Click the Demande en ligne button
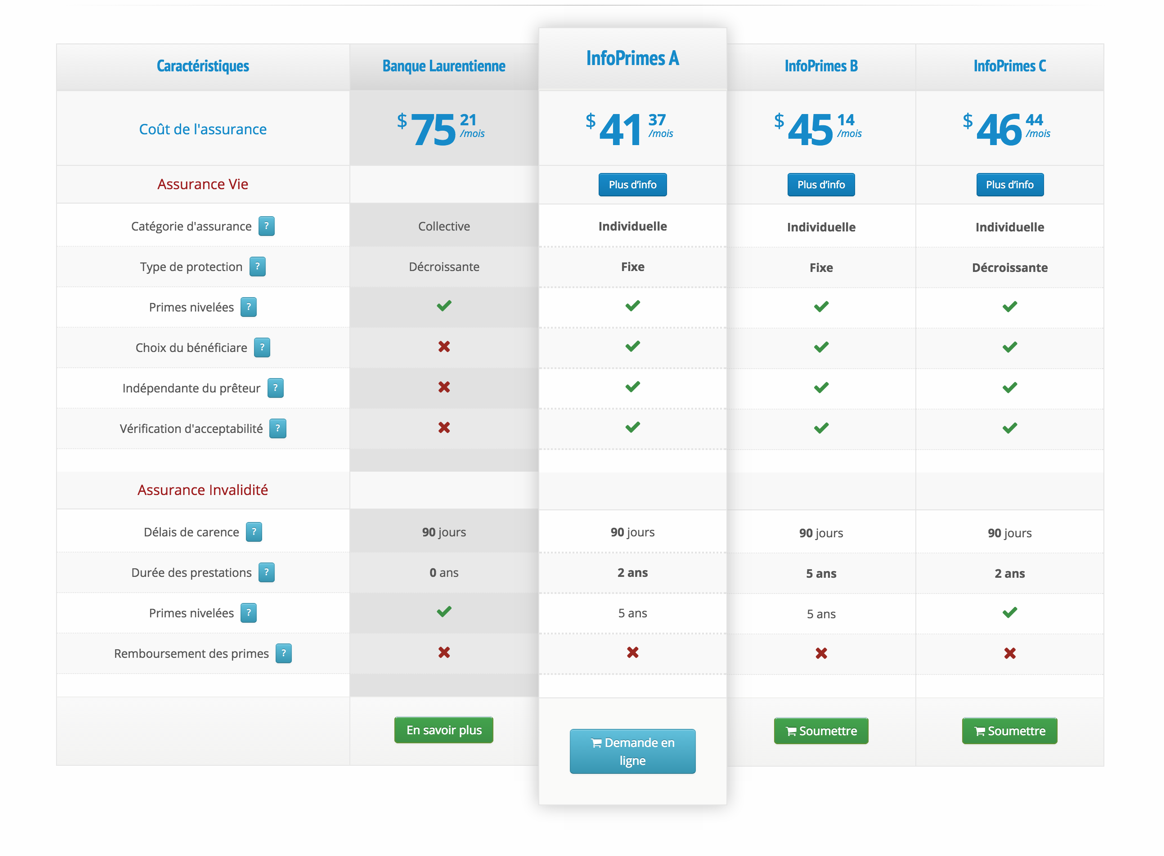 click(x=632, y=752)
